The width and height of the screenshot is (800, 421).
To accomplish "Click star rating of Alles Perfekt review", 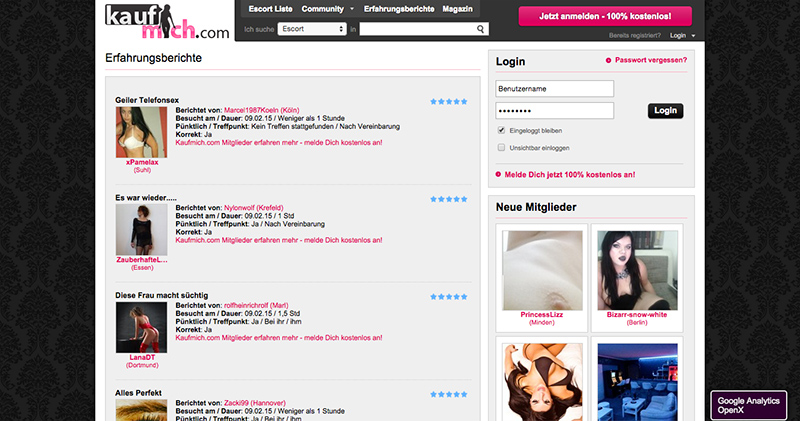I will (448, 394).
